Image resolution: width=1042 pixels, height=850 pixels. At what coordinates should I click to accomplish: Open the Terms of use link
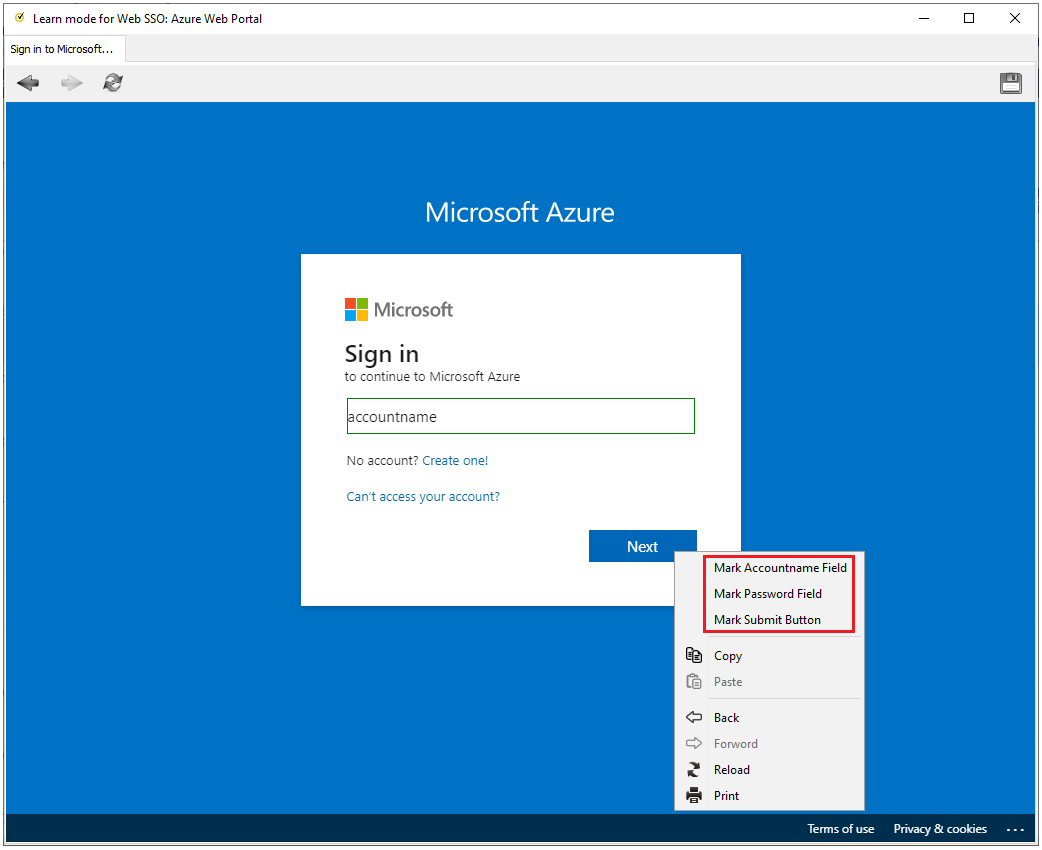840,829
